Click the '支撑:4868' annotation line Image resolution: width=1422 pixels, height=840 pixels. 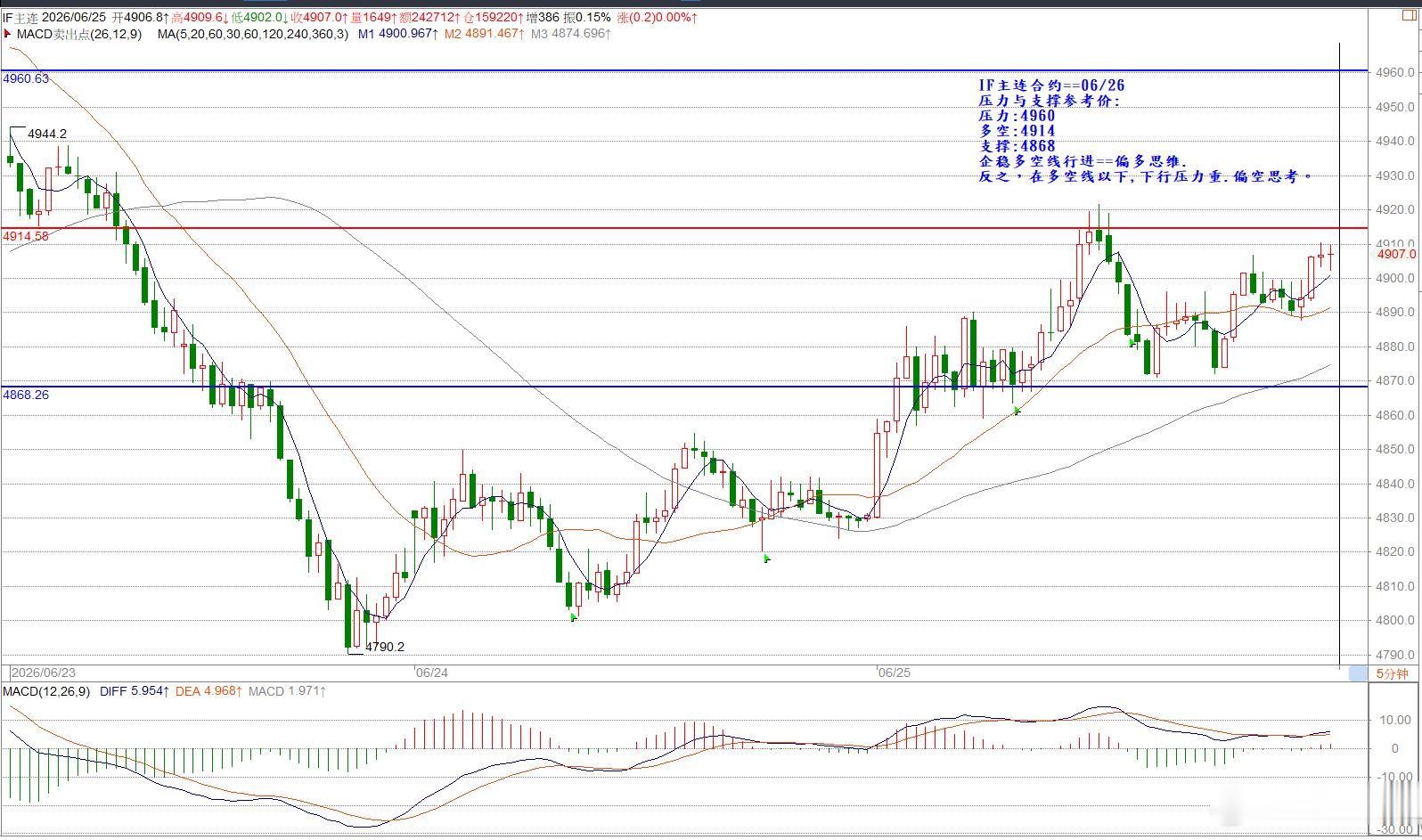click(x=1017, y=146)
